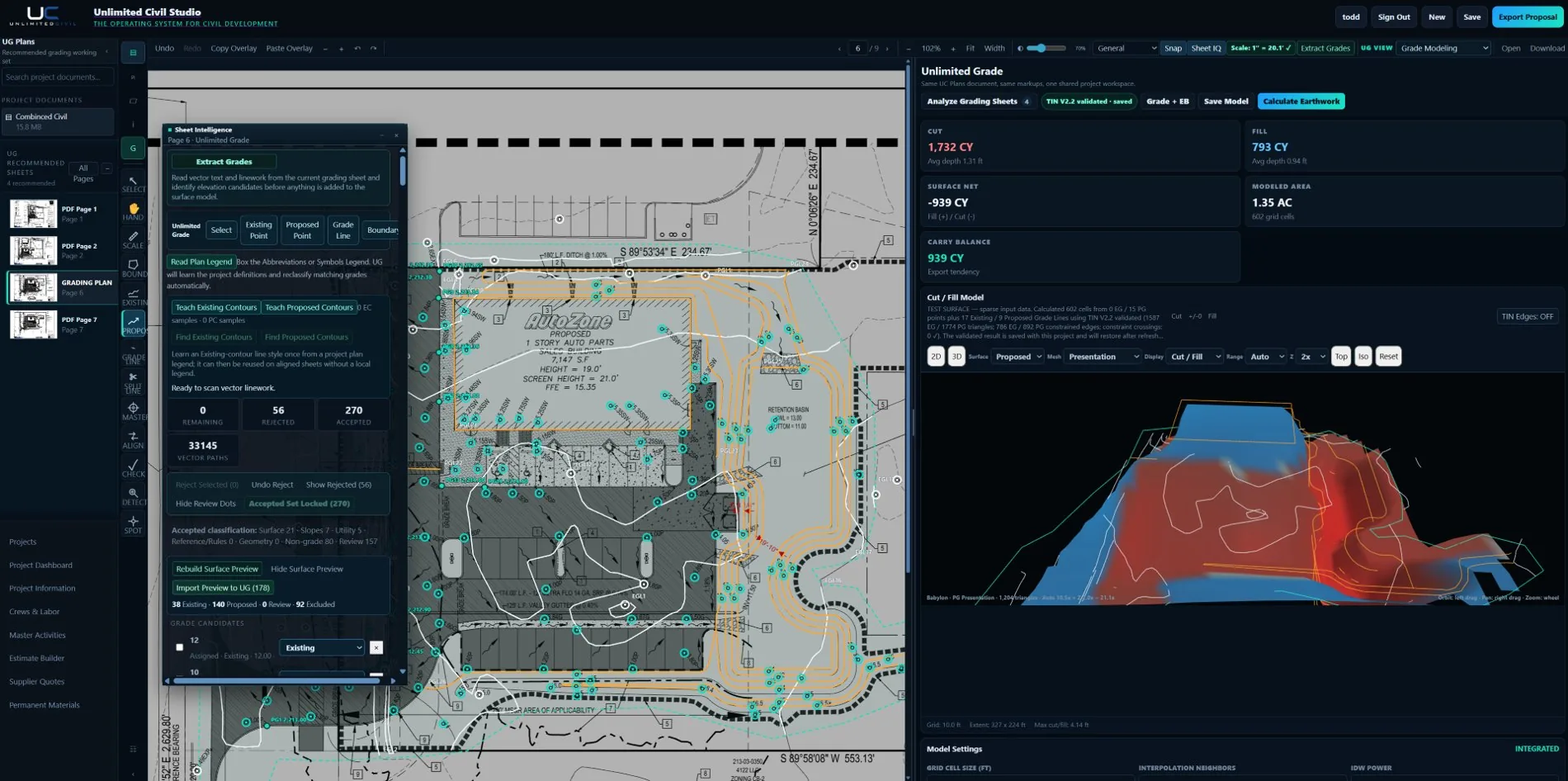Minimize the Sheet Intelligence panel

pos(382,135)
